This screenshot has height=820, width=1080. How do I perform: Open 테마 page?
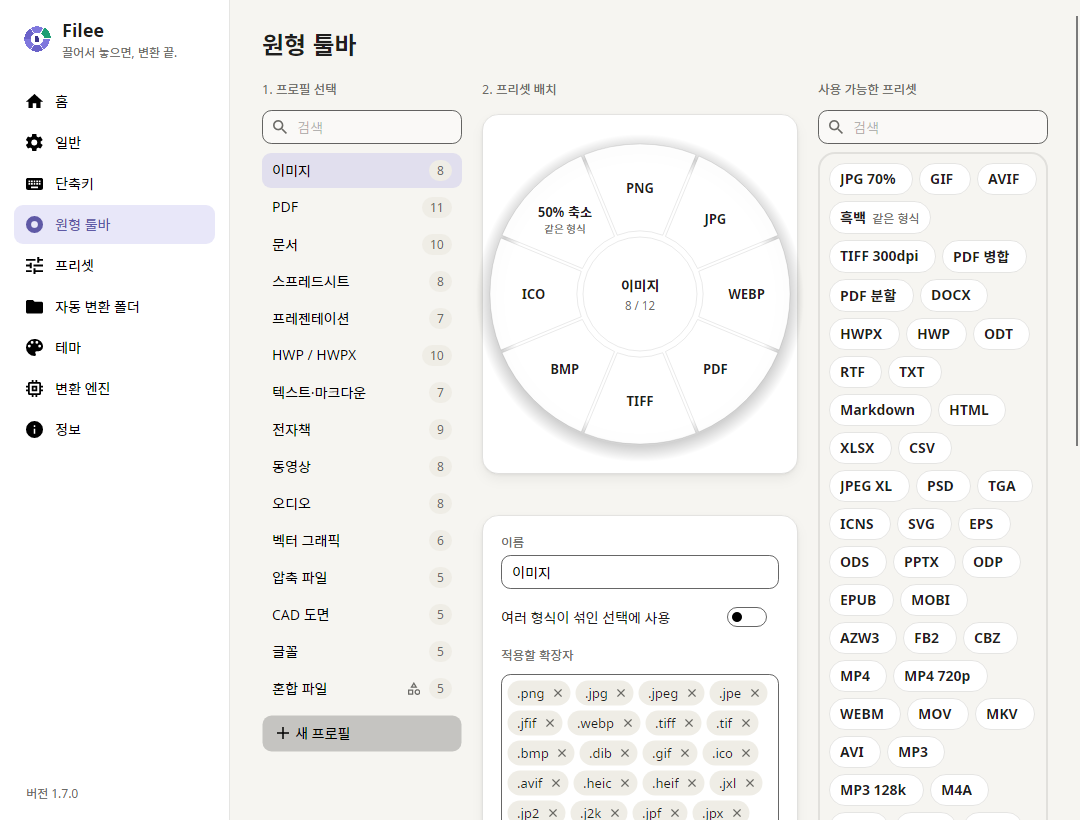point(114,348)
